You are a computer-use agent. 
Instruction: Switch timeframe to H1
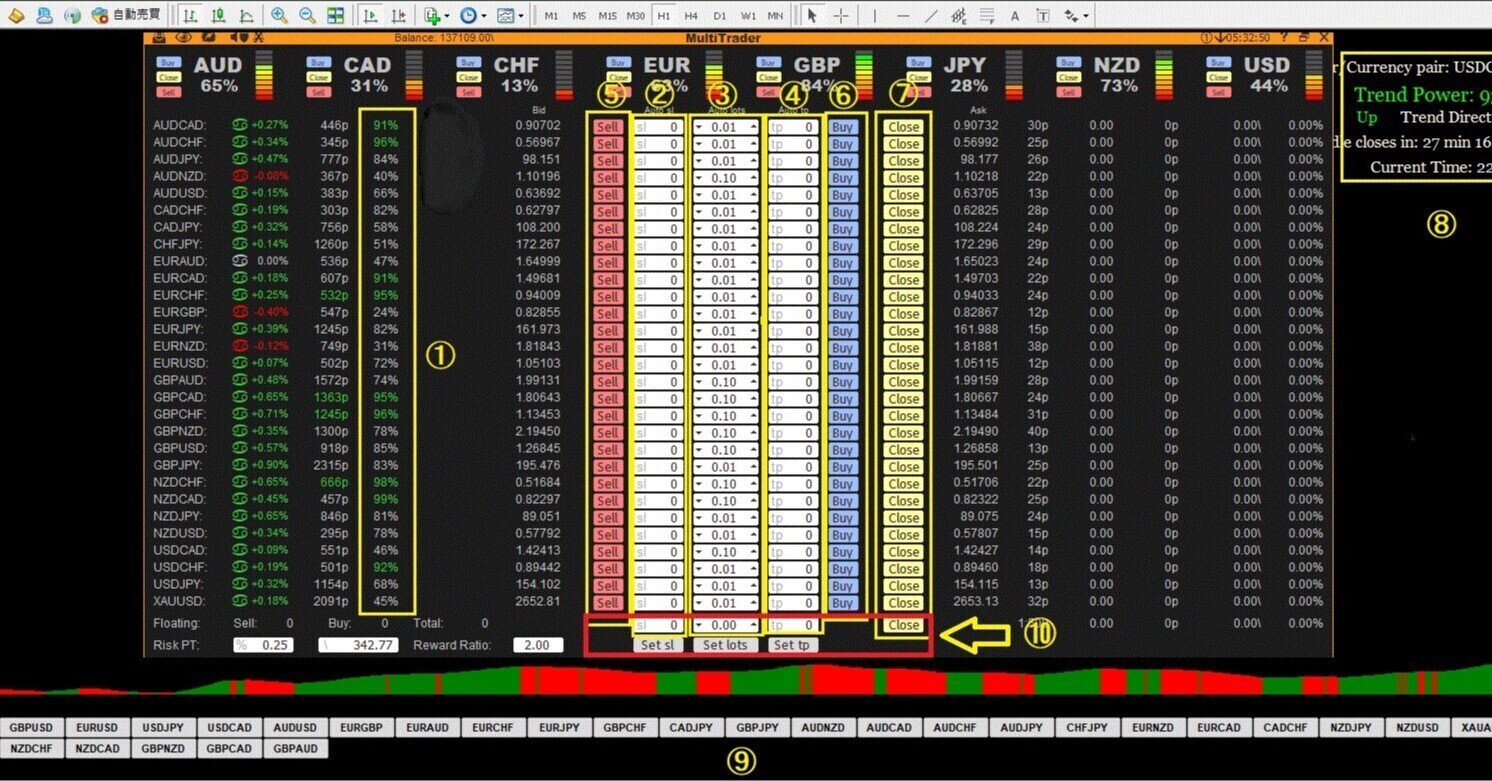click(663, 15)
